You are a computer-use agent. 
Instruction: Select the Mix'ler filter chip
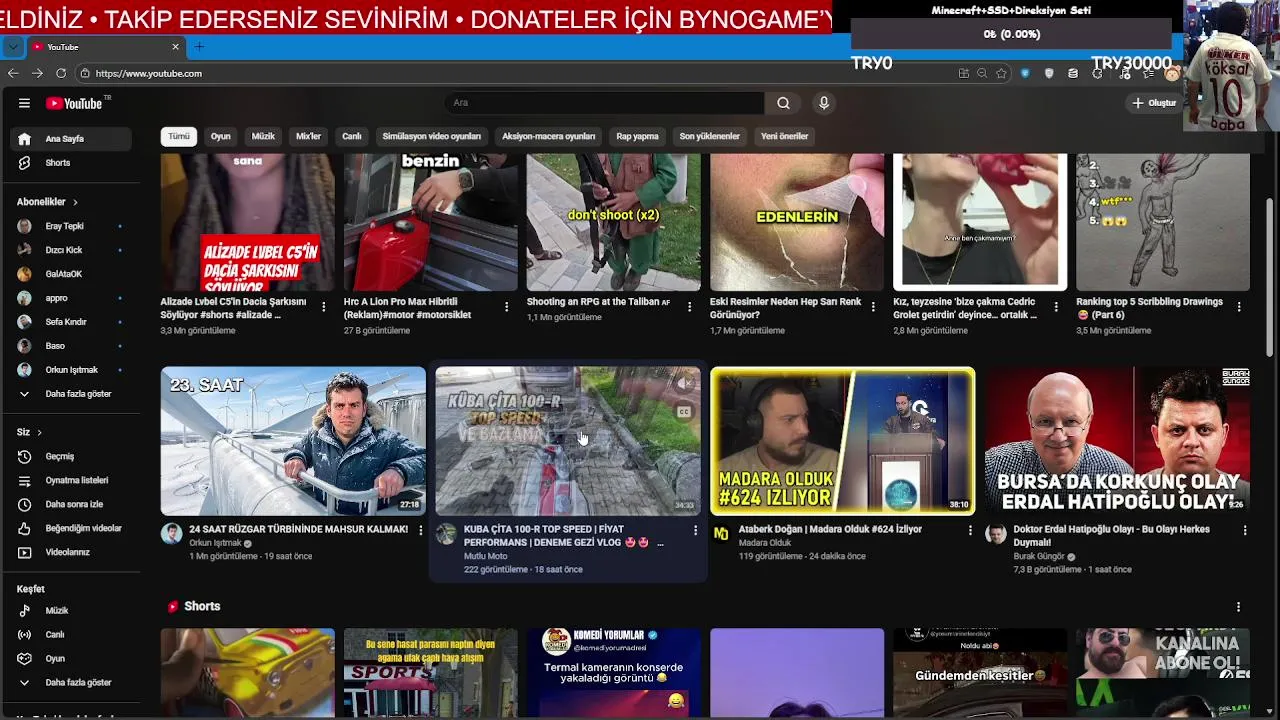tap(308, 136)
